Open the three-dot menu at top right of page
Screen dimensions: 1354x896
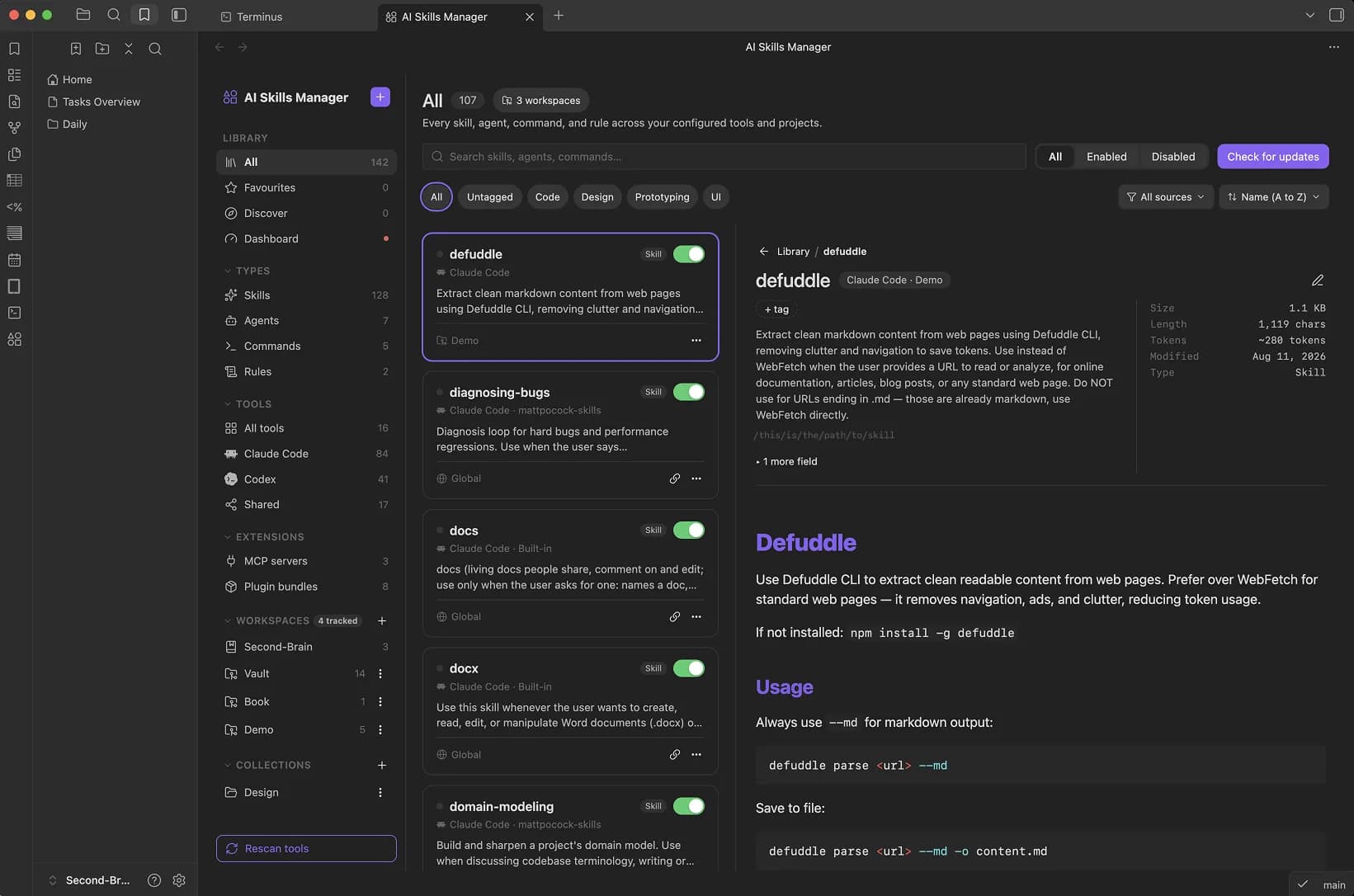coord(1334,47)
